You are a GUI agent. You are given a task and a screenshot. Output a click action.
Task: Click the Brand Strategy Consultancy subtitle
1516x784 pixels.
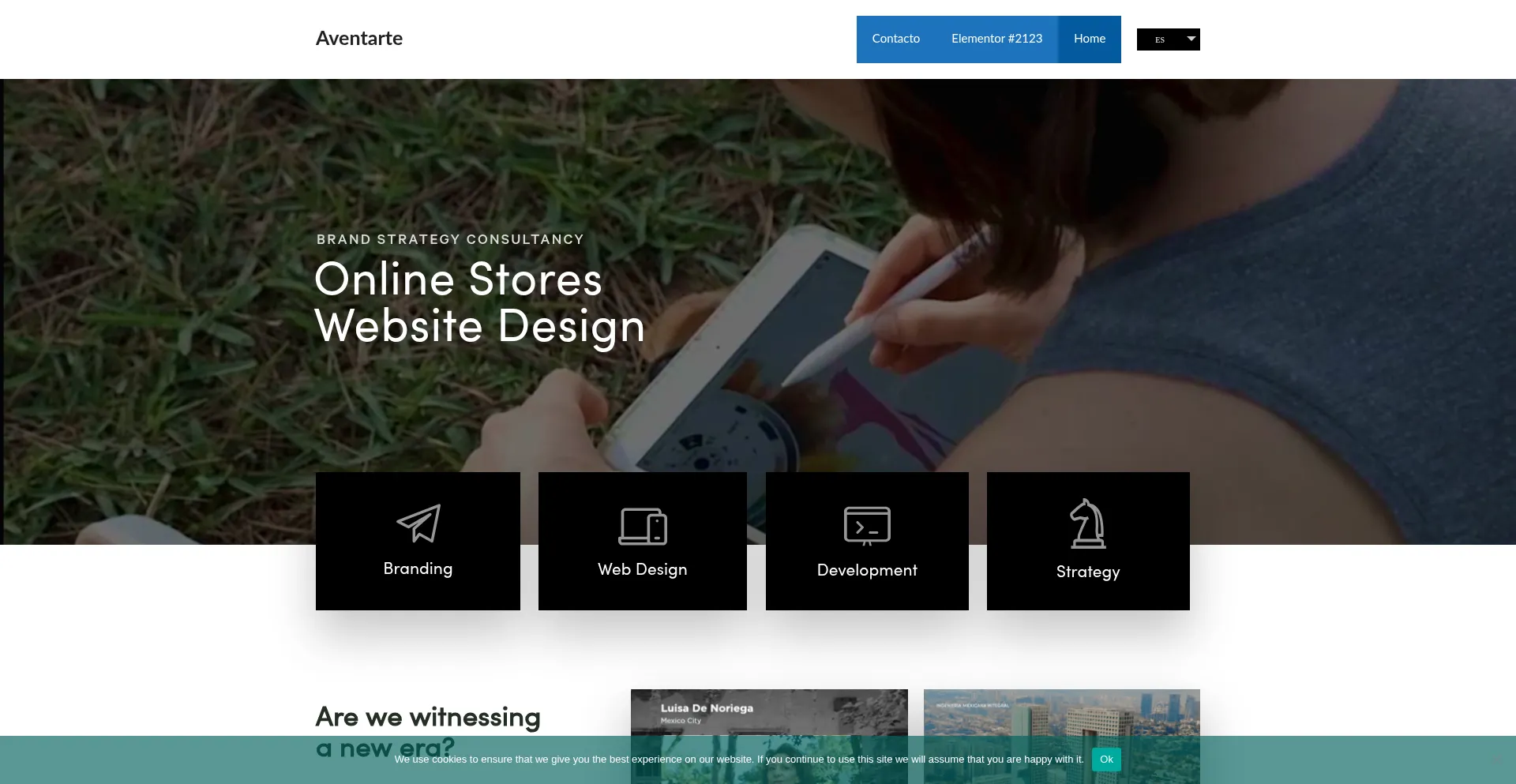[x=450, y=239]
